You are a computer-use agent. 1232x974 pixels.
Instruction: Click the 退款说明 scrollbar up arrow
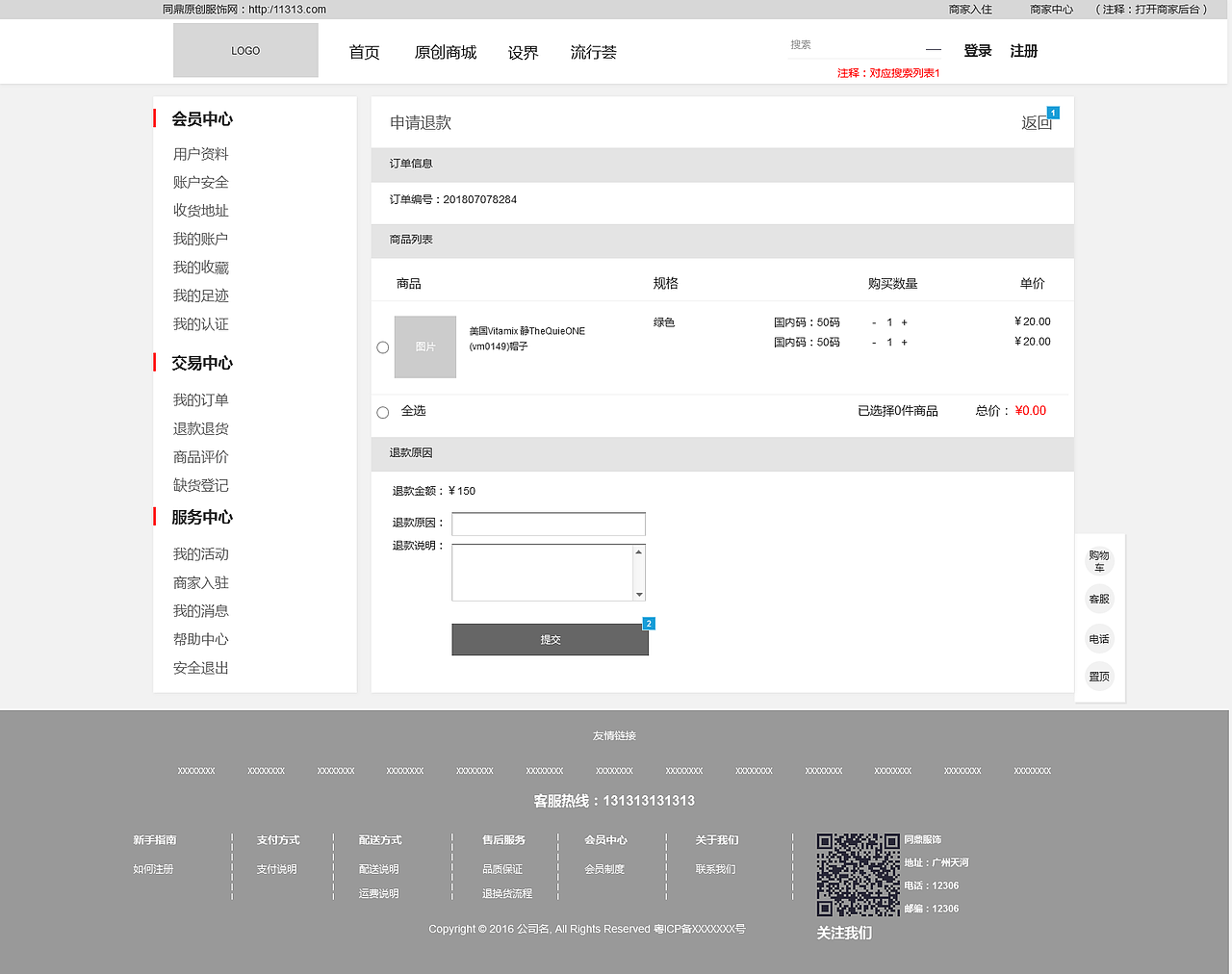pyautogui.click(x=639, y=551)
